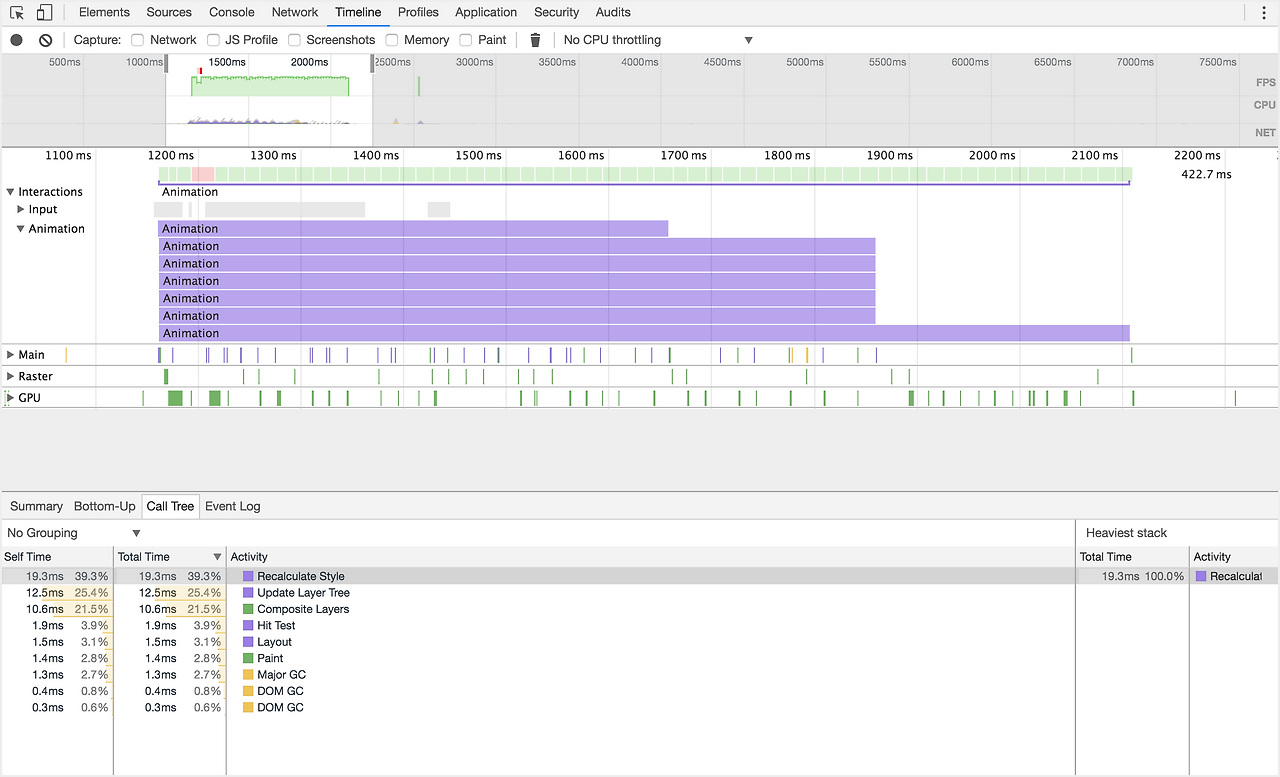Select the Layout activity row
Image resolution: width=1280 pixels, height=777 pixels.
tap(538, 642)
